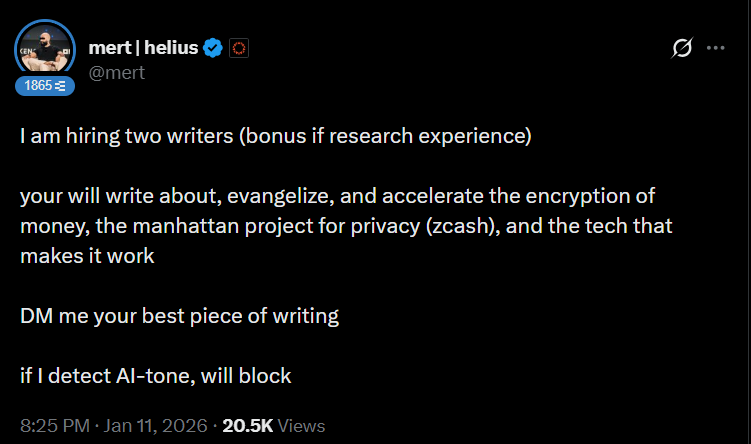This screenshot has width=751, height=444.
Task: Click the "DM me your best piece of writing" line
Action: tap(179, 316)
